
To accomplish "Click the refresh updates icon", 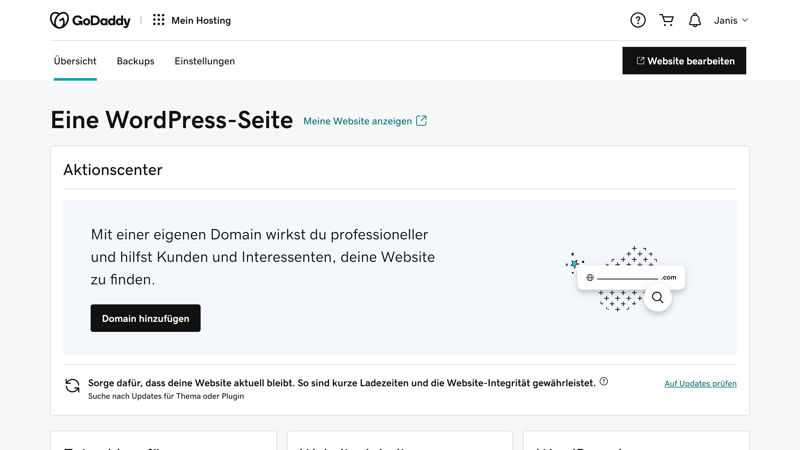I will (x=72, y=386).
